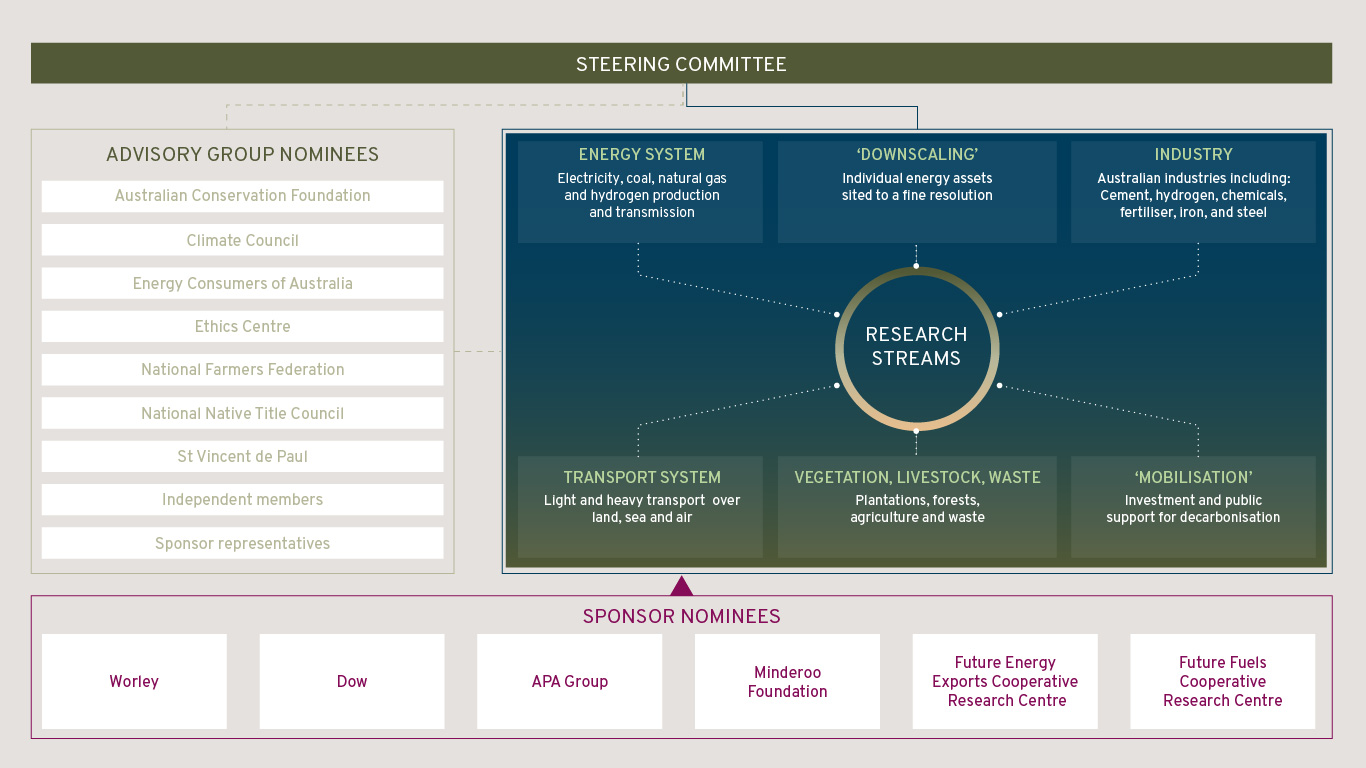Image resolution: width=1366 pixels, height=768 pixels.
Task: Select the Independent members box
Action: click(242, 499)
